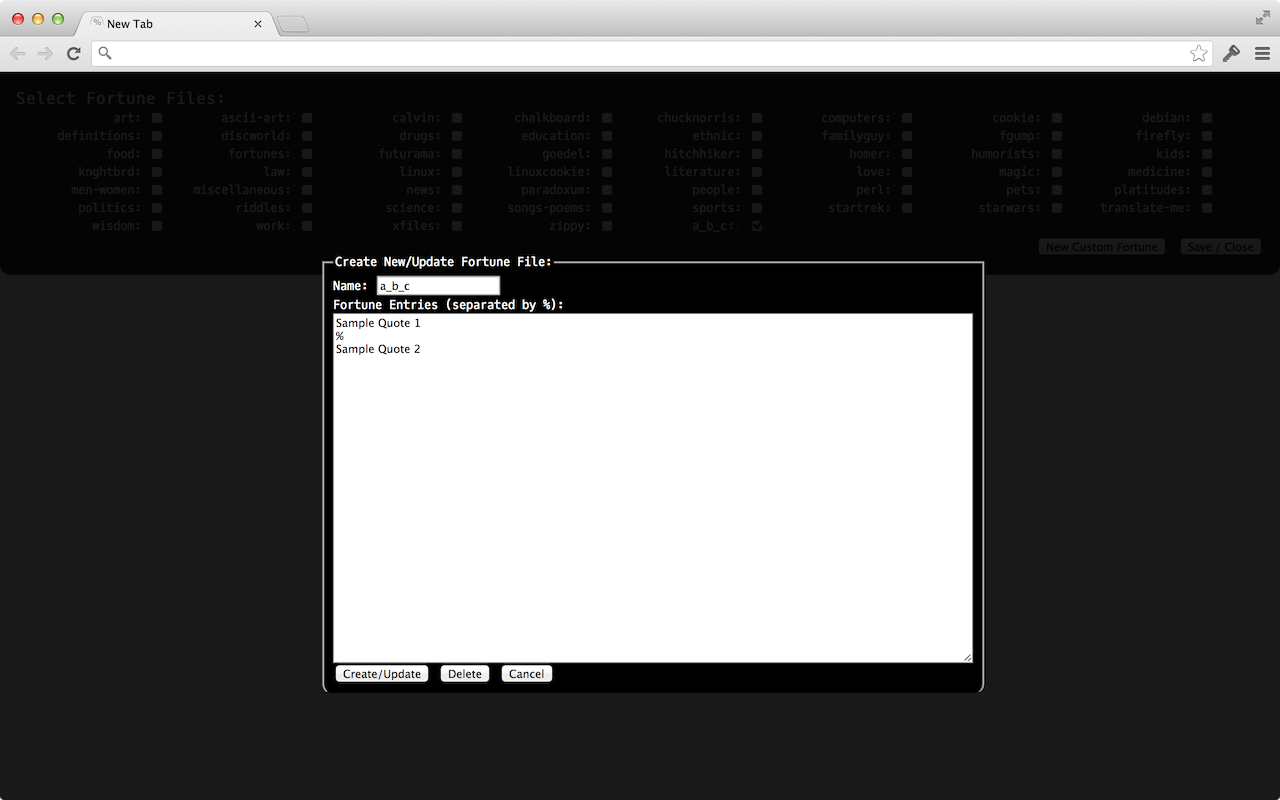Enable the wisdom checkbox
The width and height of the screenshot is (1280, 800).
coord(157,226)
